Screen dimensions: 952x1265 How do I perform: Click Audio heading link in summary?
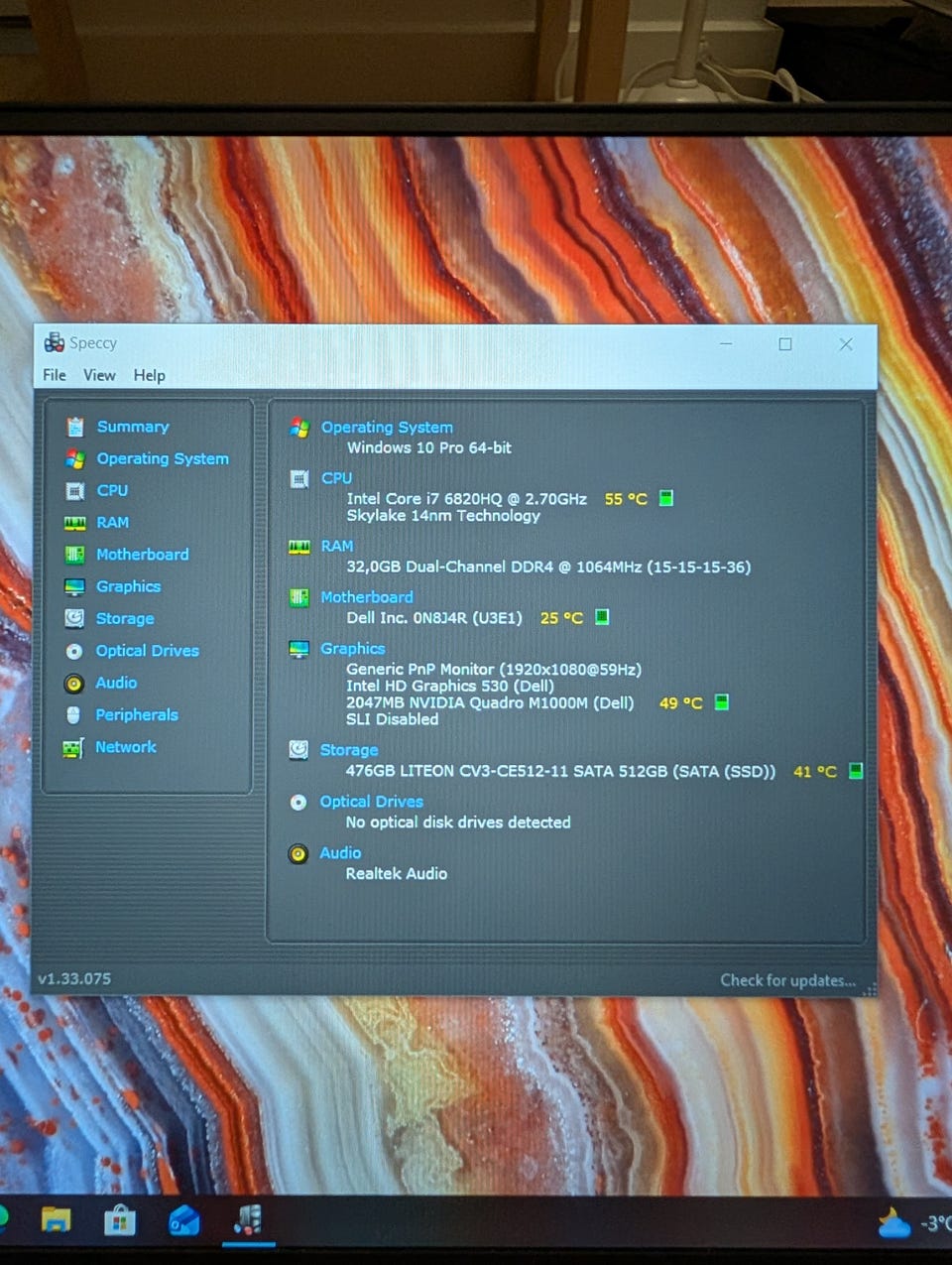(x=340, y=853)
